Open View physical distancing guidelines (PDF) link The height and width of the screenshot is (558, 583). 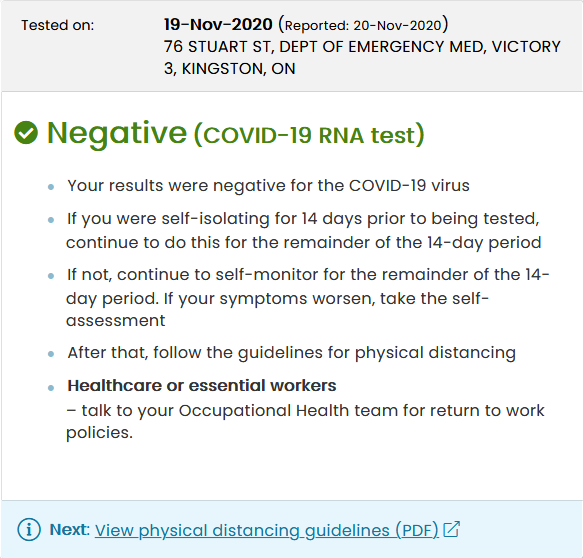click(x=267, y=530)
